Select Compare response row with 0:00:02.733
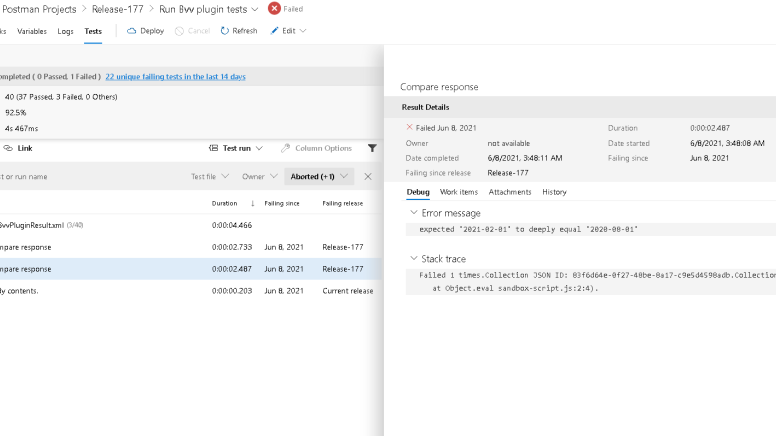This screenshot has width=776, height=436. pyautogui.click(x=191, y=247)
